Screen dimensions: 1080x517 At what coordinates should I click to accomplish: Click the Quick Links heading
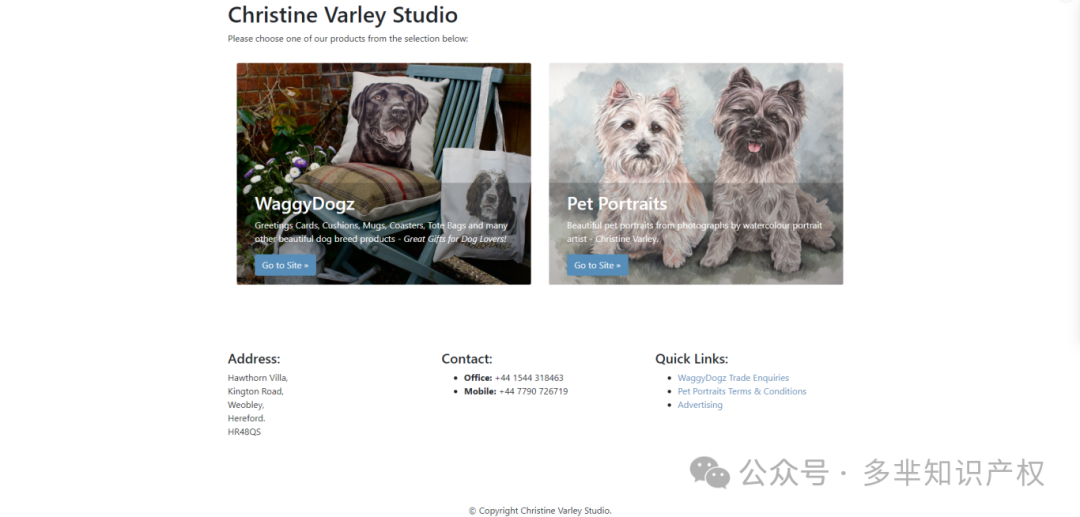(x=692, y=359)
